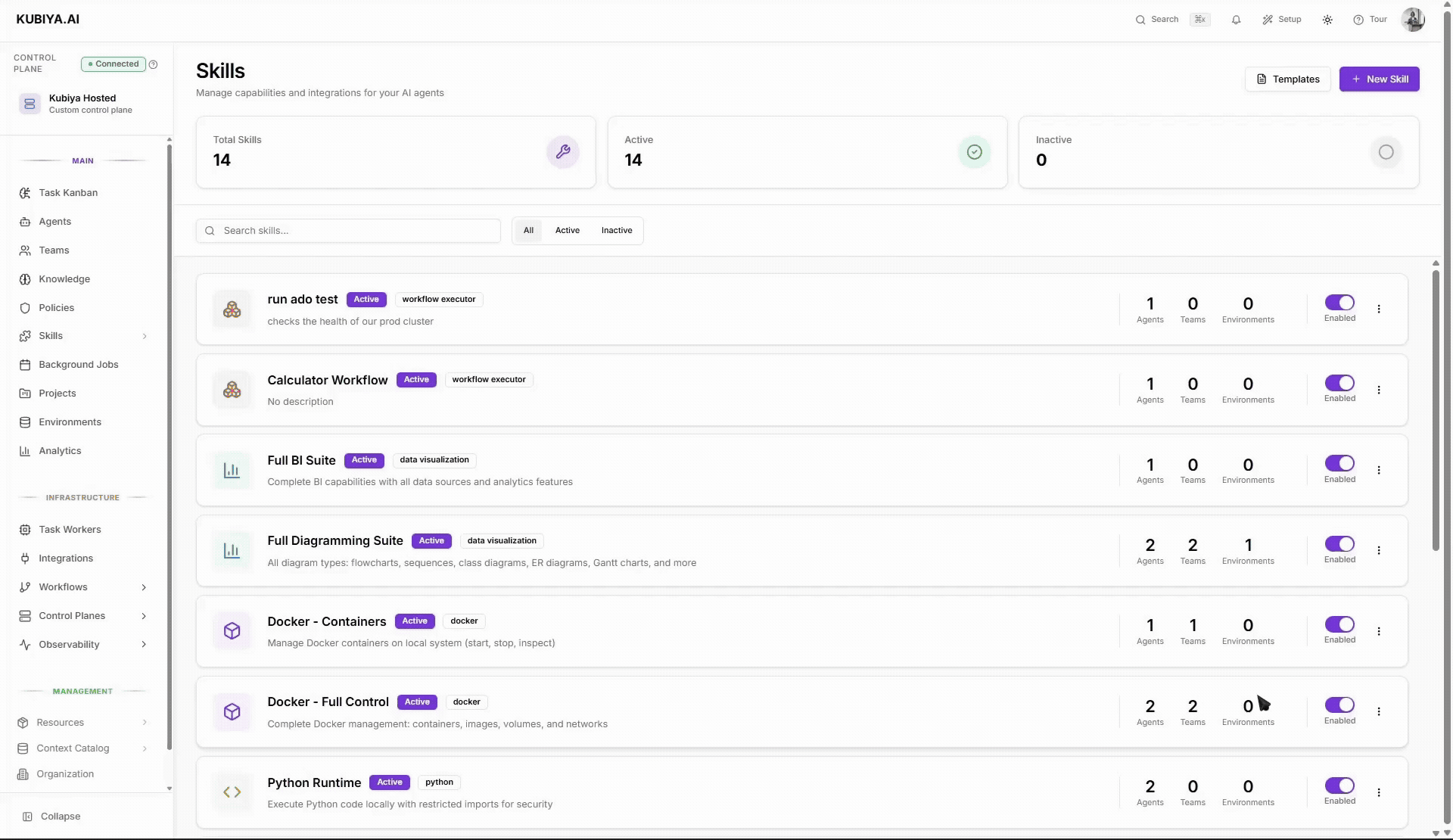The width and height of the screenshot is (1453, 840).
Task: Expand Control Planes in the sidebar
Action: point(144,616)
